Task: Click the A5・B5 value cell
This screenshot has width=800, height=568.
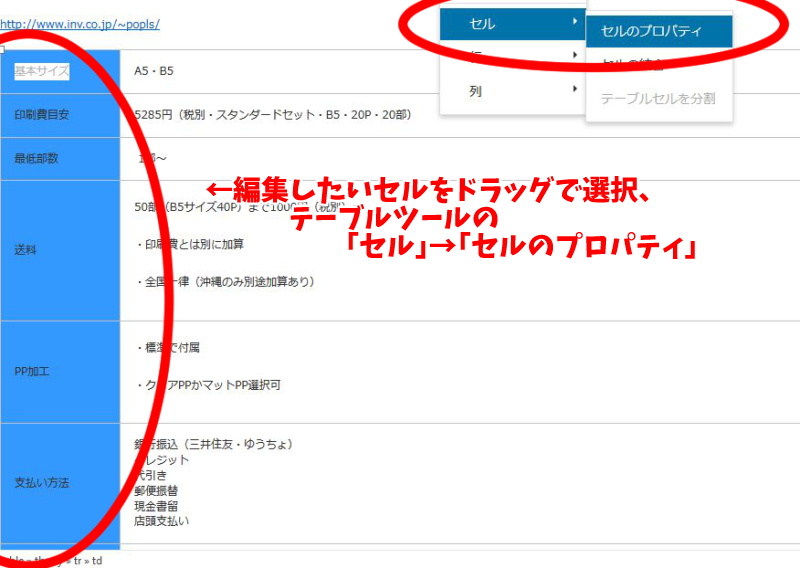Action: [x=154, y=72]
